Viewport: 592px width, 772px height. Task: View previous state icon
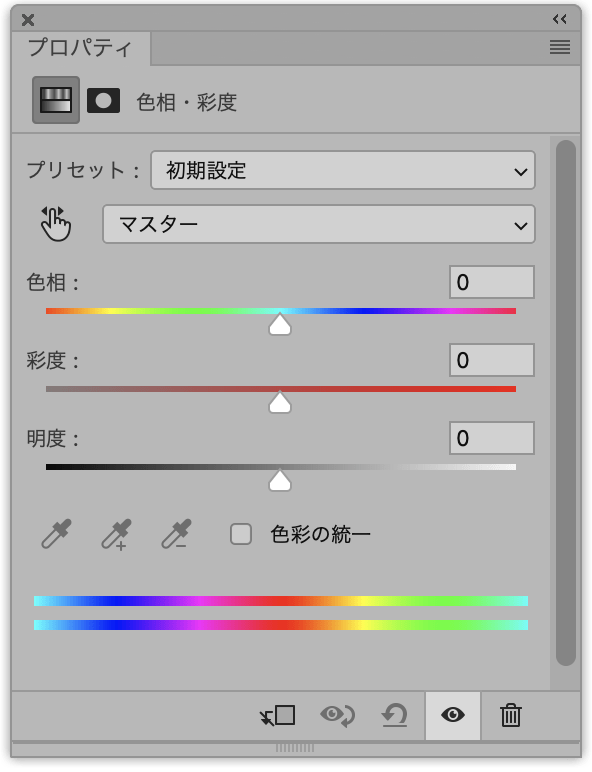click(x=337, y=715)
